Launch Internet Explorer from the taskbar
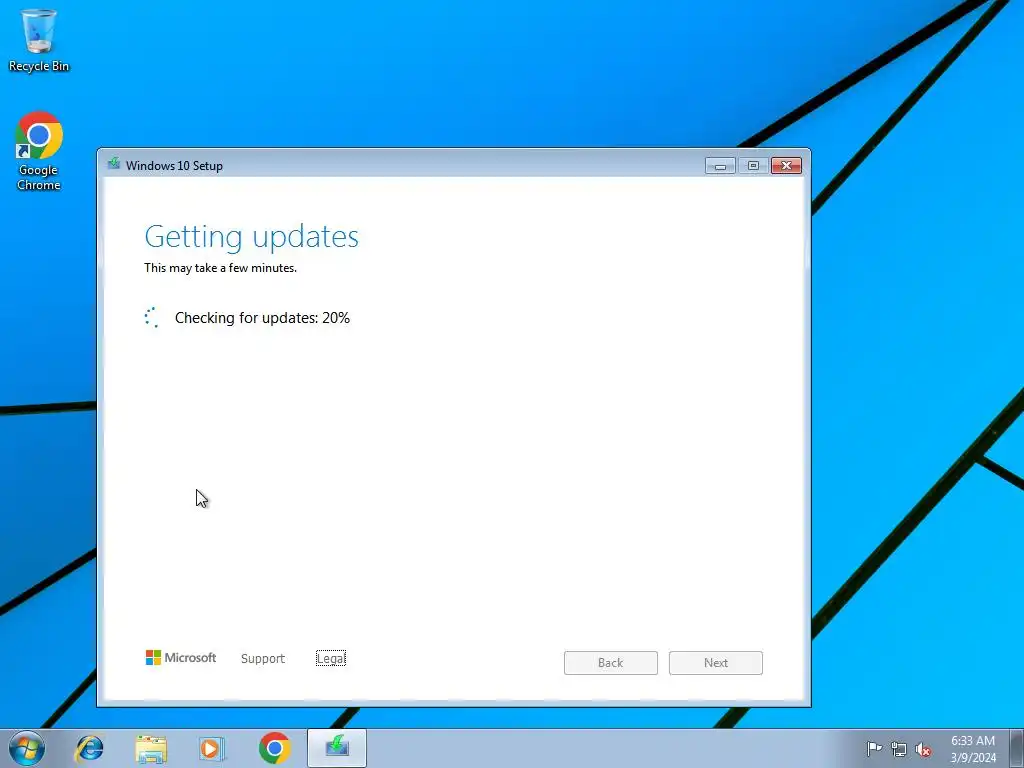 (89, 748)
